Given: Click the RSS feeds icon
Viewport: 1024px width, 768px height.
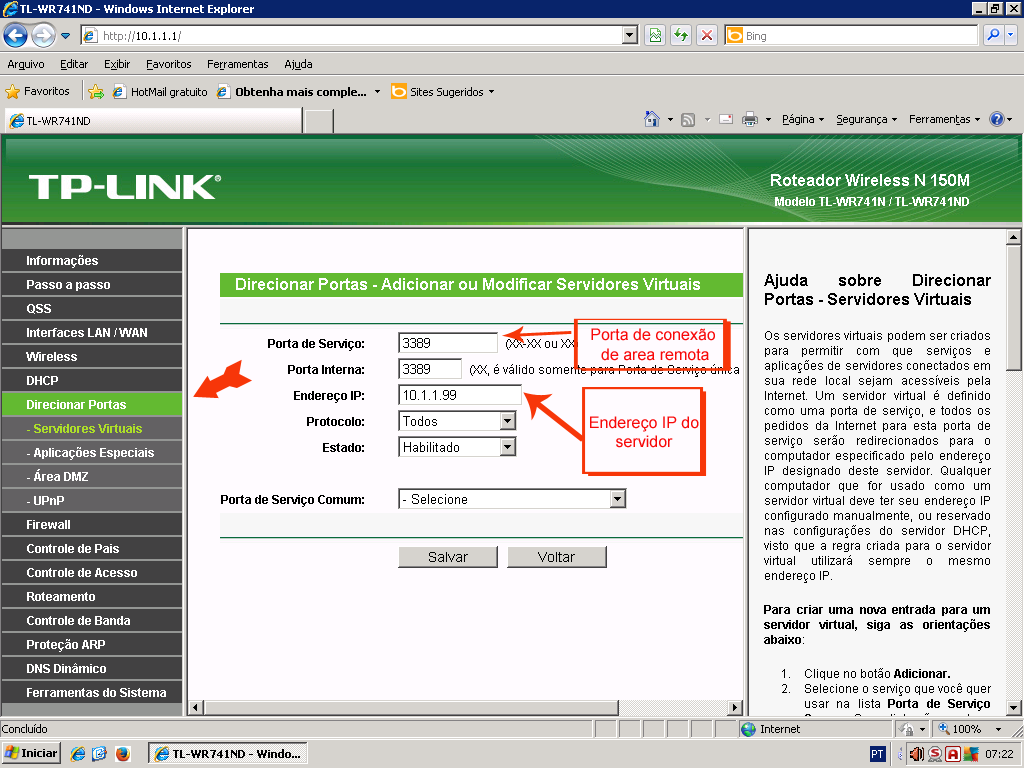Looking at the screenshot, I should (x=688, y=120).
